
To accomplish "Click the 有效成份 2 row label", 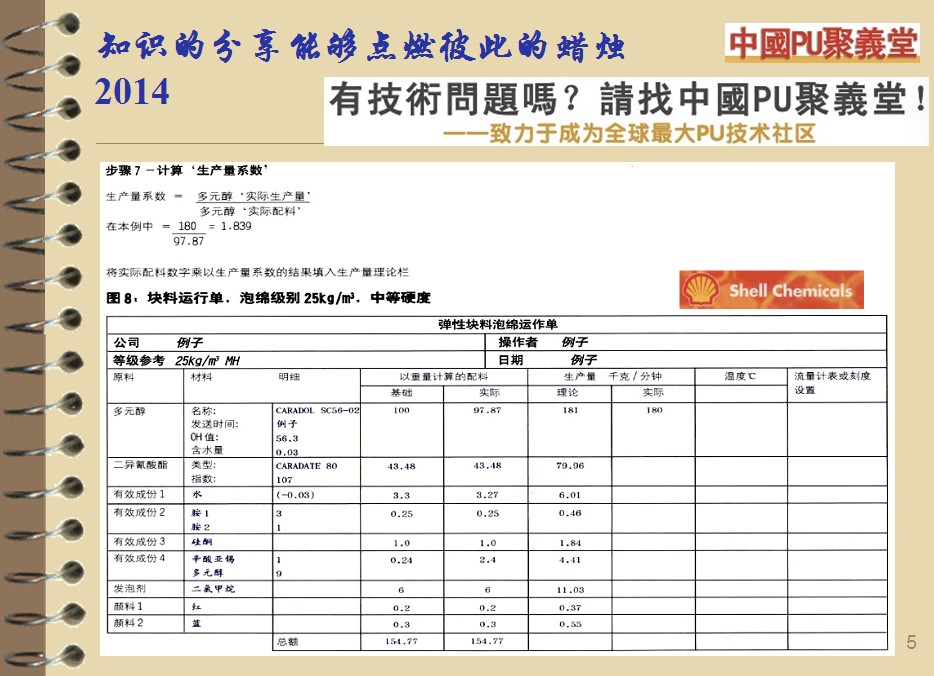I will 139,512.
